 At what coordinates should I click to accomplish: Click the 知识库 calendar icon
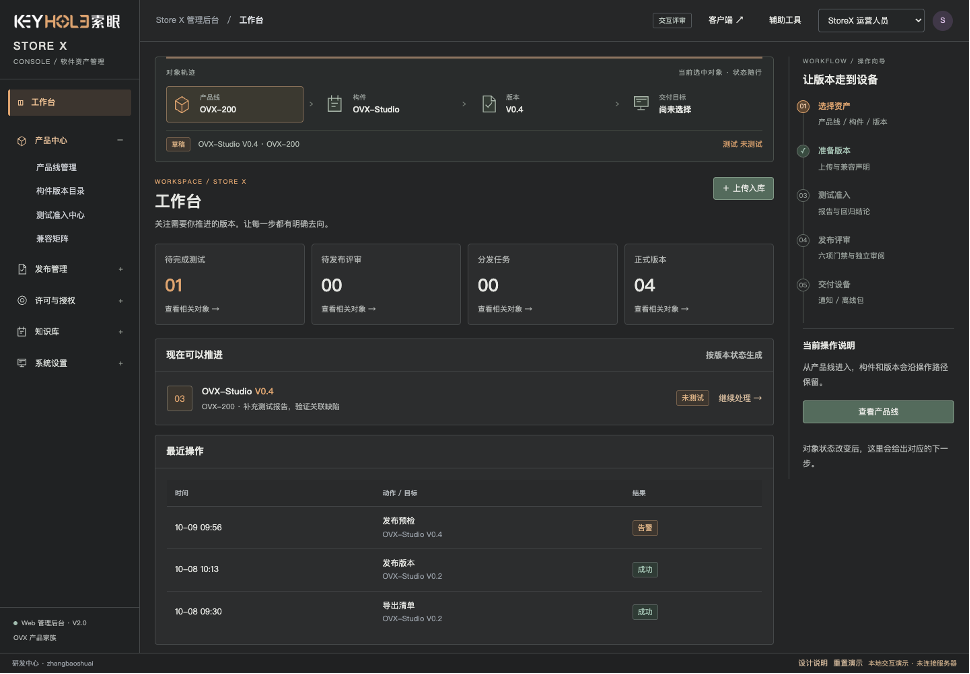click(x=22, y=332)
